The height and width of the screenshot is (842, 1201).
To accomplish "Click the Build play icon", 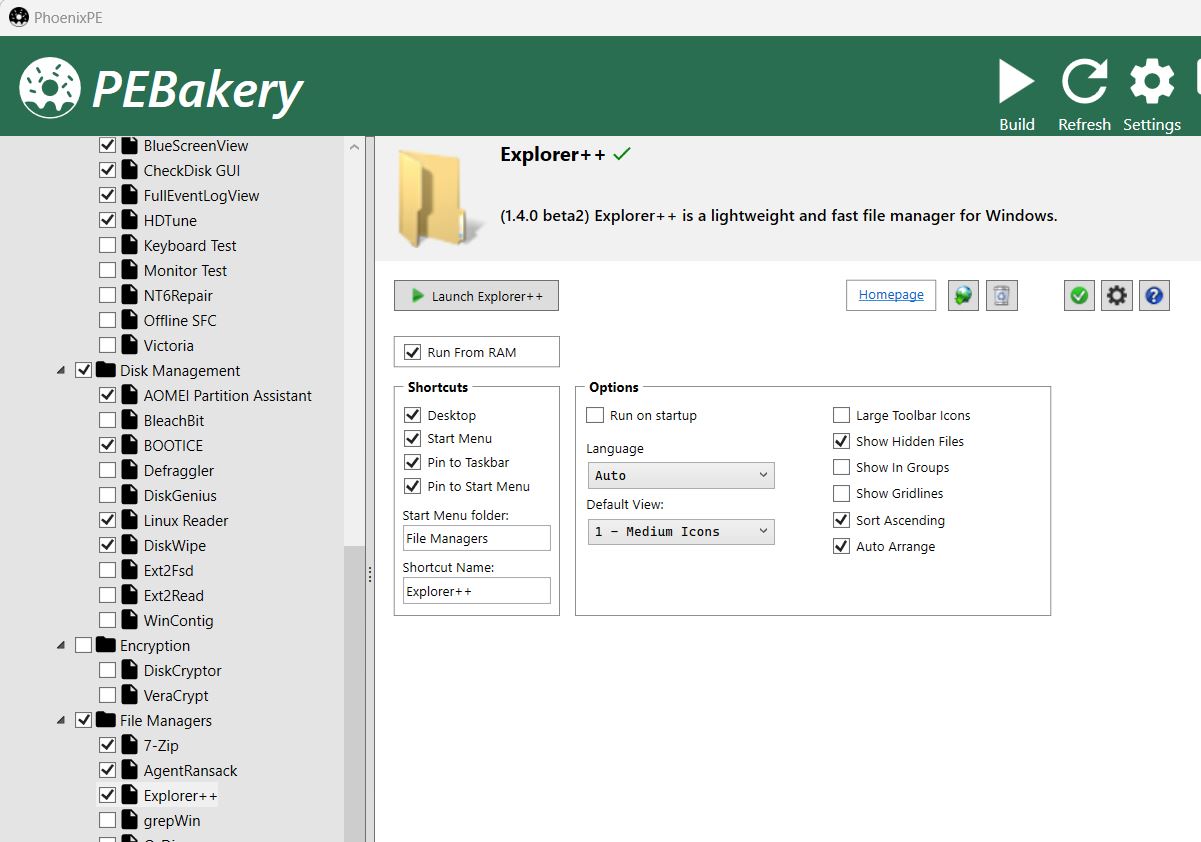I will click(1017, 82).
